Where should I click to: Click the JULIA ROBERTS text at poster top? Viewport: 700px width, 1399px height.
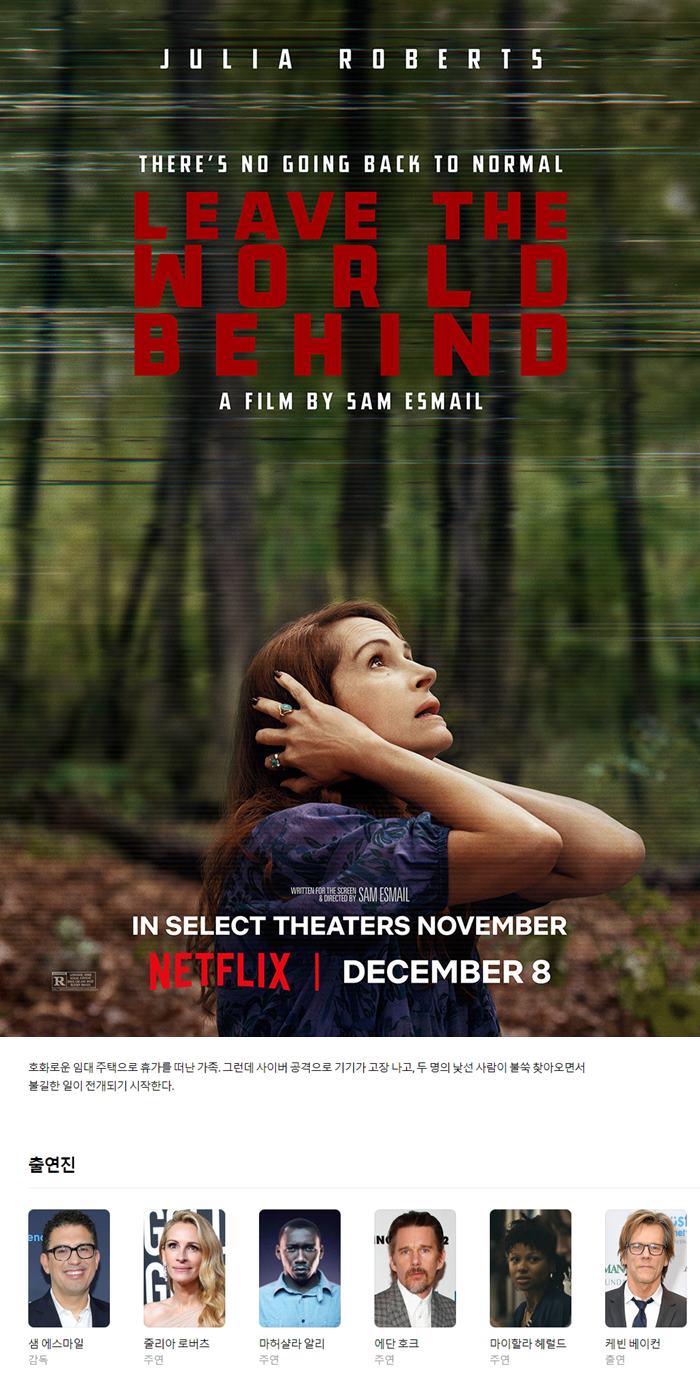[352, 59]
